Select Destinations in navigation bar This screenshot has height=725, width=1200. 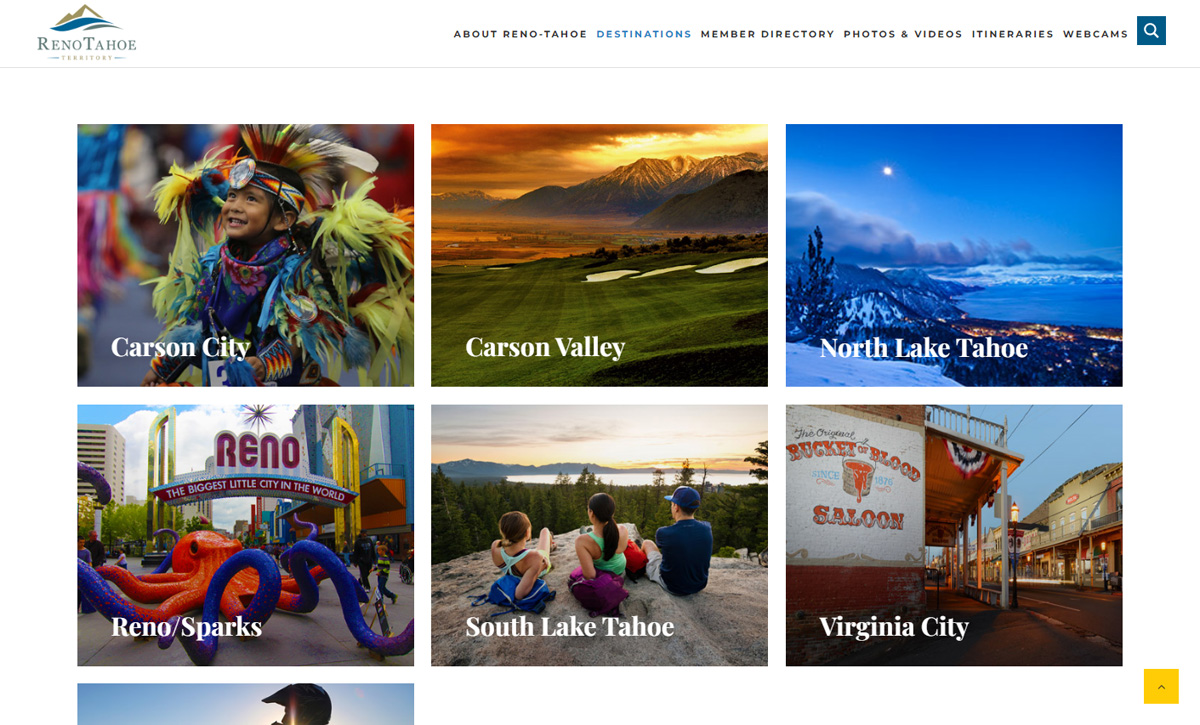(x=644, y=34)
